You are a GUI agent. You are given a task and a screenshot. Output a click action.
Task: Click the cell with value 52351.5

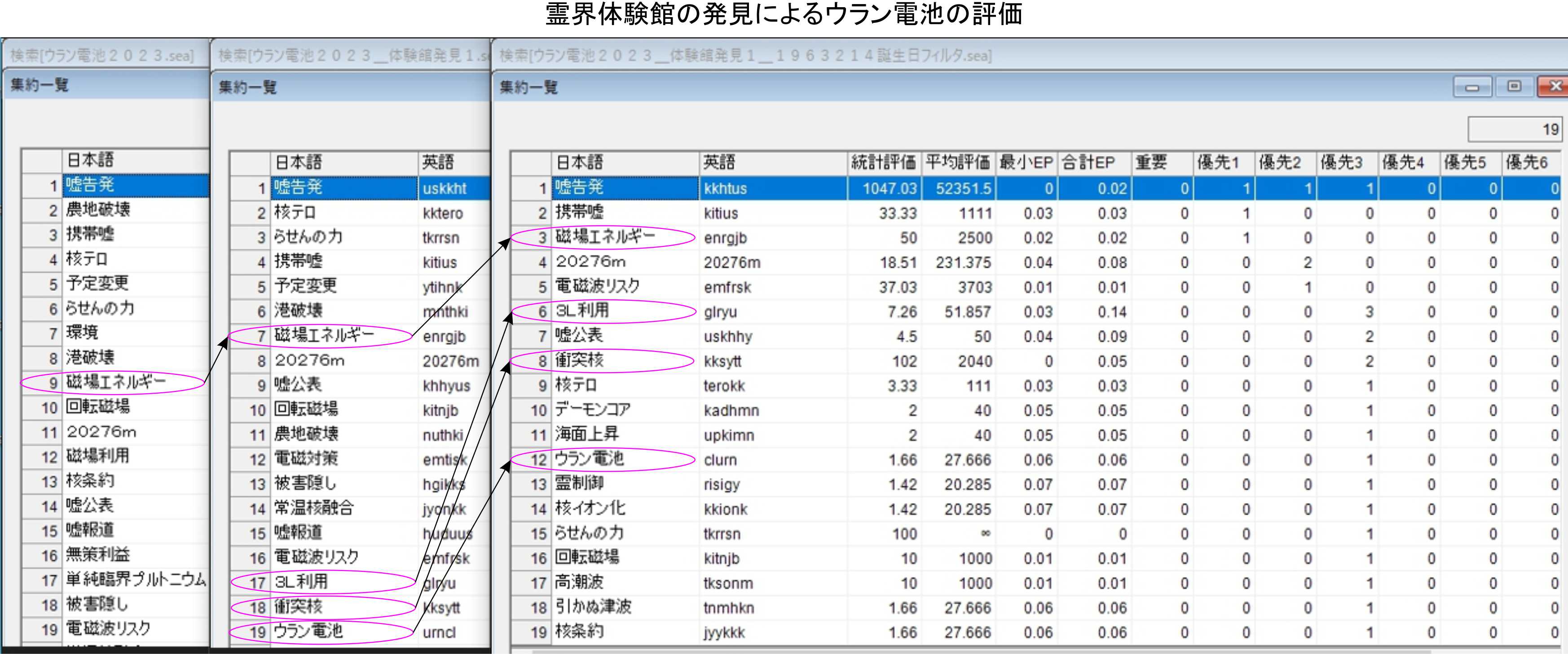(x=958, y=188)
